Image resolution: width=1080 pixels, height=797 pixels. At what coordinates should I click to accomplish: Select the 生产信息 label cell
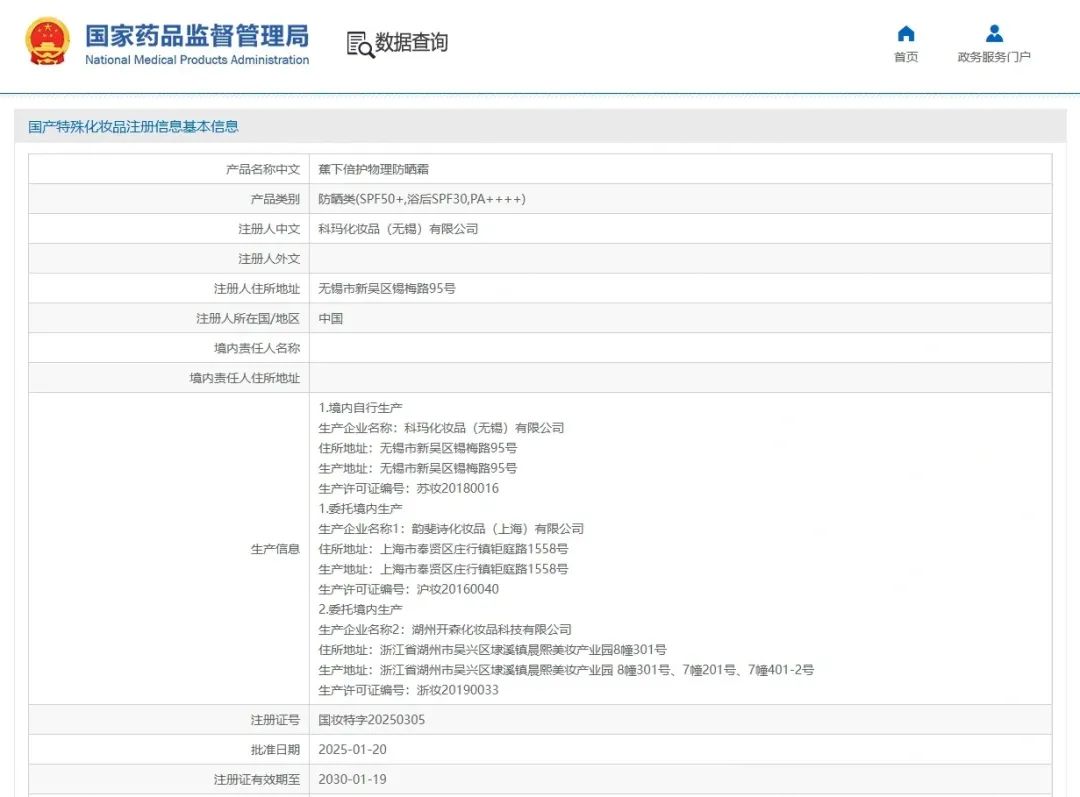169,549
